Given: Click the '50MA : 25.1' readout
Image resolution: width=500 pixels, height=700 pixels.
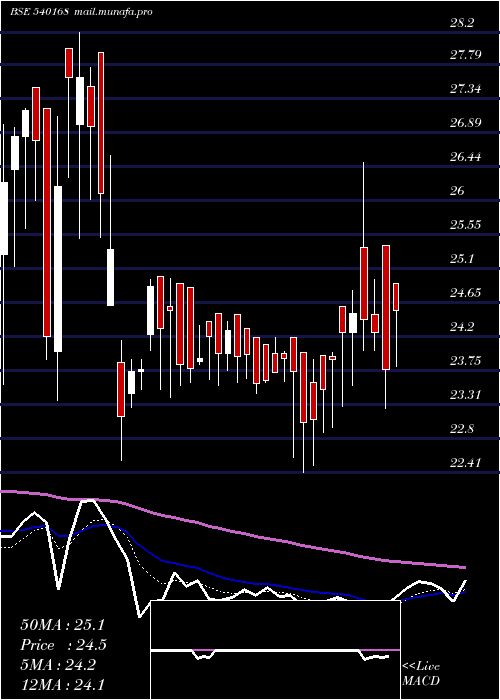Looking at the screenshot, I should point(62,625).
